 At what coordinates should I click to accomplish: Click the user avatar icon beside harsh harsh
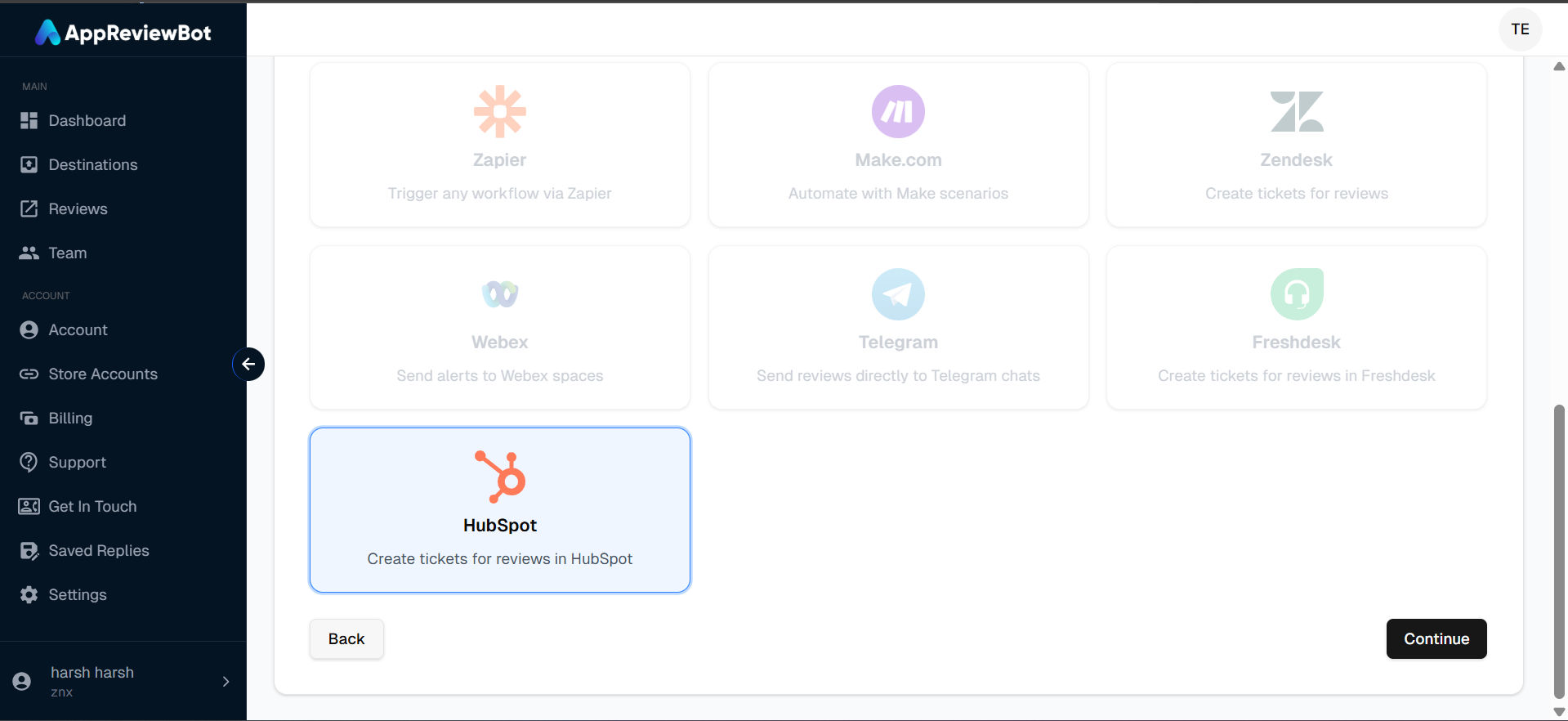(22, 681)
